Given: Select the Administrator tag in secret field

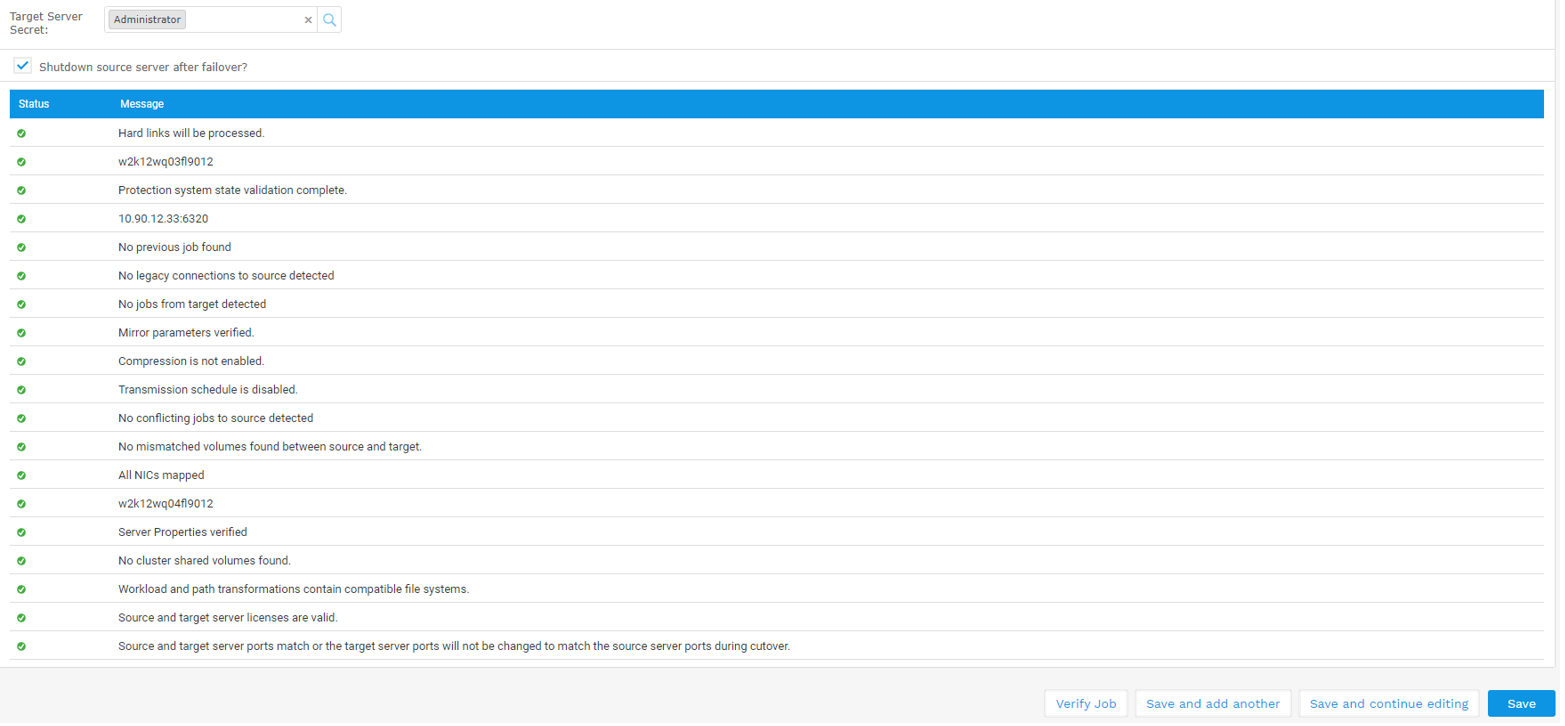Looking at the screenshot, I should [147, 20].
